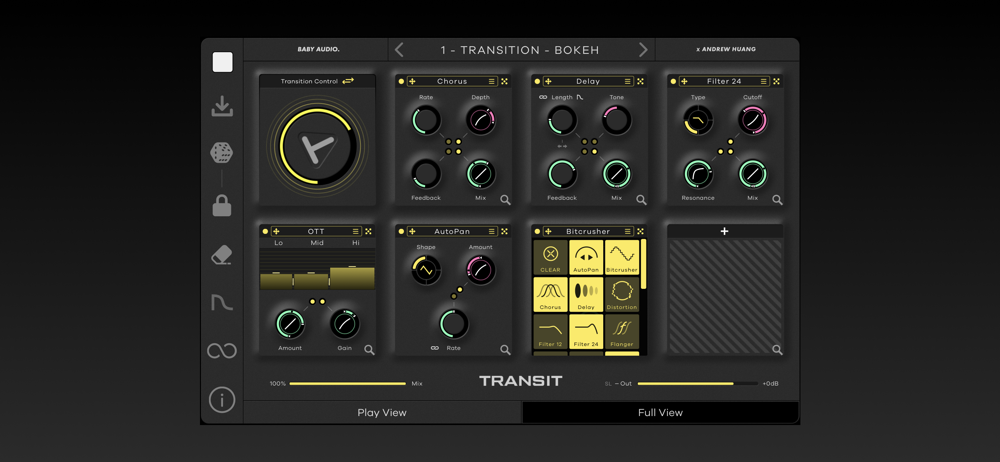Open the OTT module effect menu

point(356,231)
